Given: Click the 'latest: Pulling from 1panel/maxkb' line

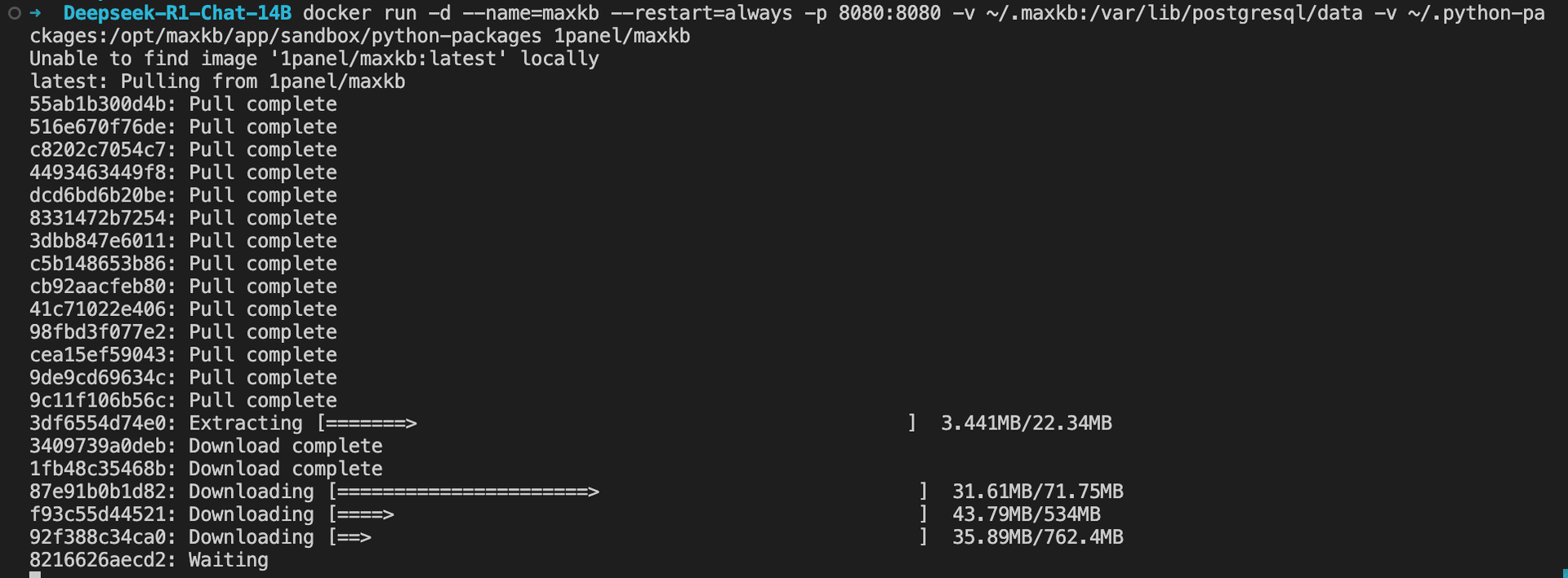Looking at the screenshot, I should [217, 82].
